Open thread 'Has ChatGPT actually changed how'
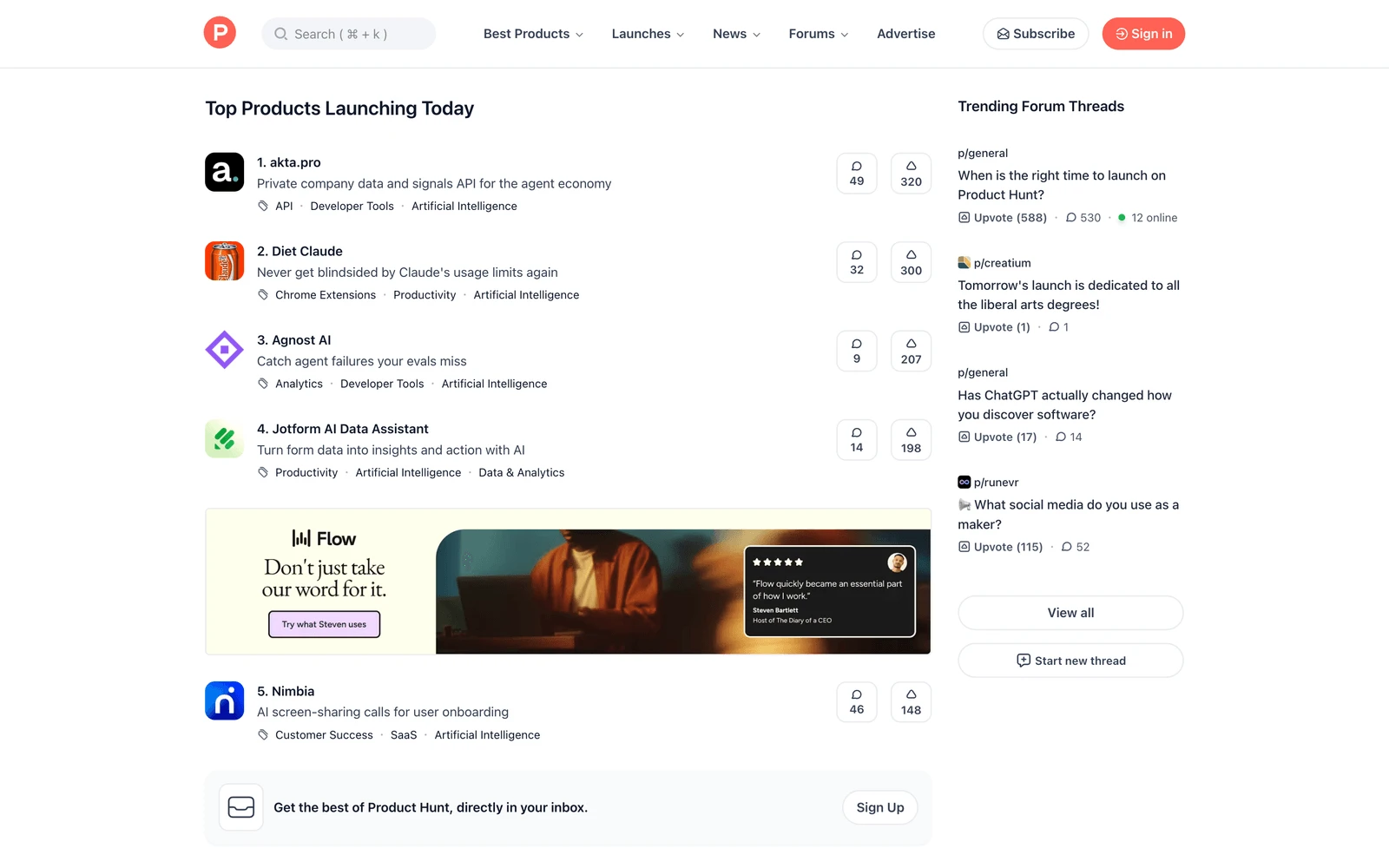 [1064, 404]
